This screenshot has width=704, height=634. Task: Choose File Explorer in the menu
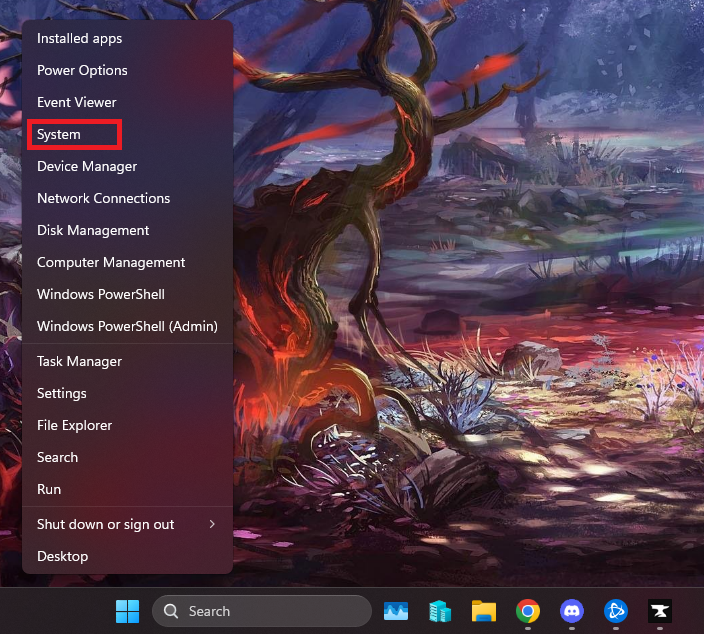(128, 425)
